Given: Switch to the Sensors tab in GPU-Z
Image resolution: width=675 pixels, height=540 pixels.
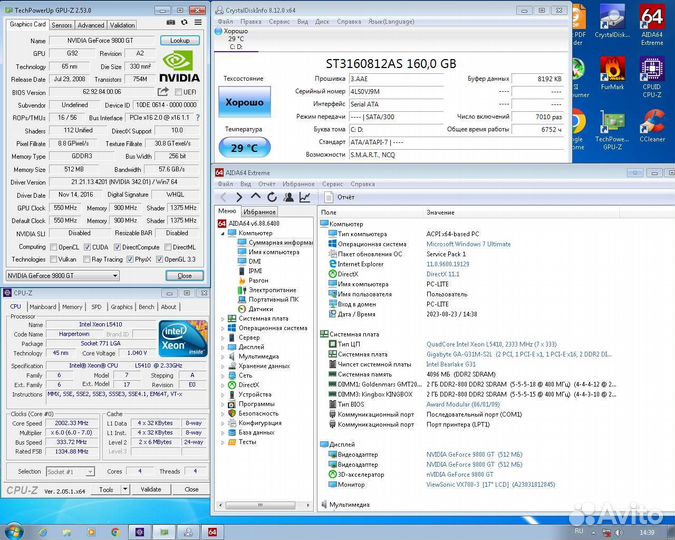Looking at the screenshot, I should click(62, 25).
